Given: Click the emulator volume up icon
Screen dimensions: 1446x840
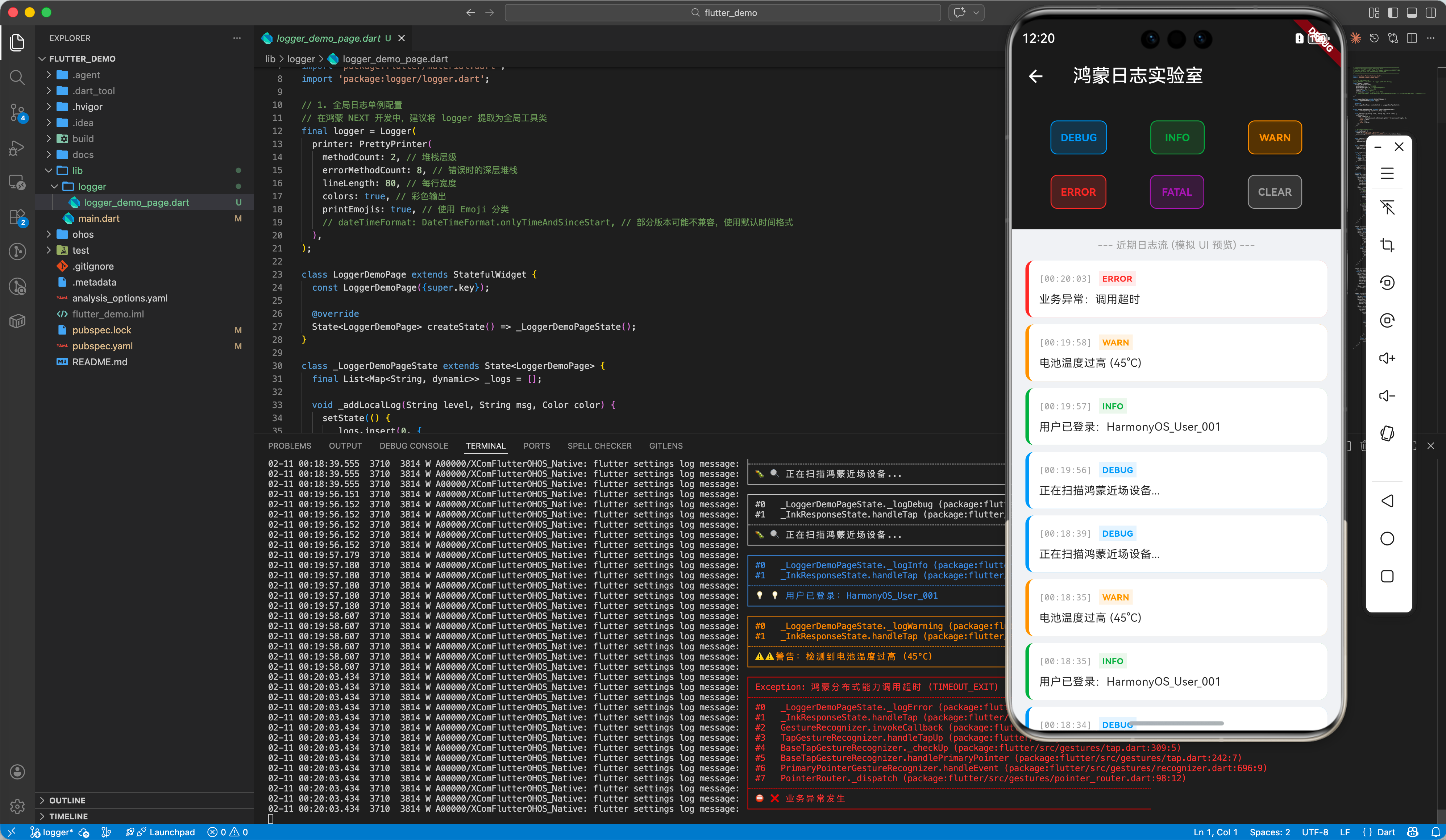Looking at the screenshot, I should click(1387, 358).
